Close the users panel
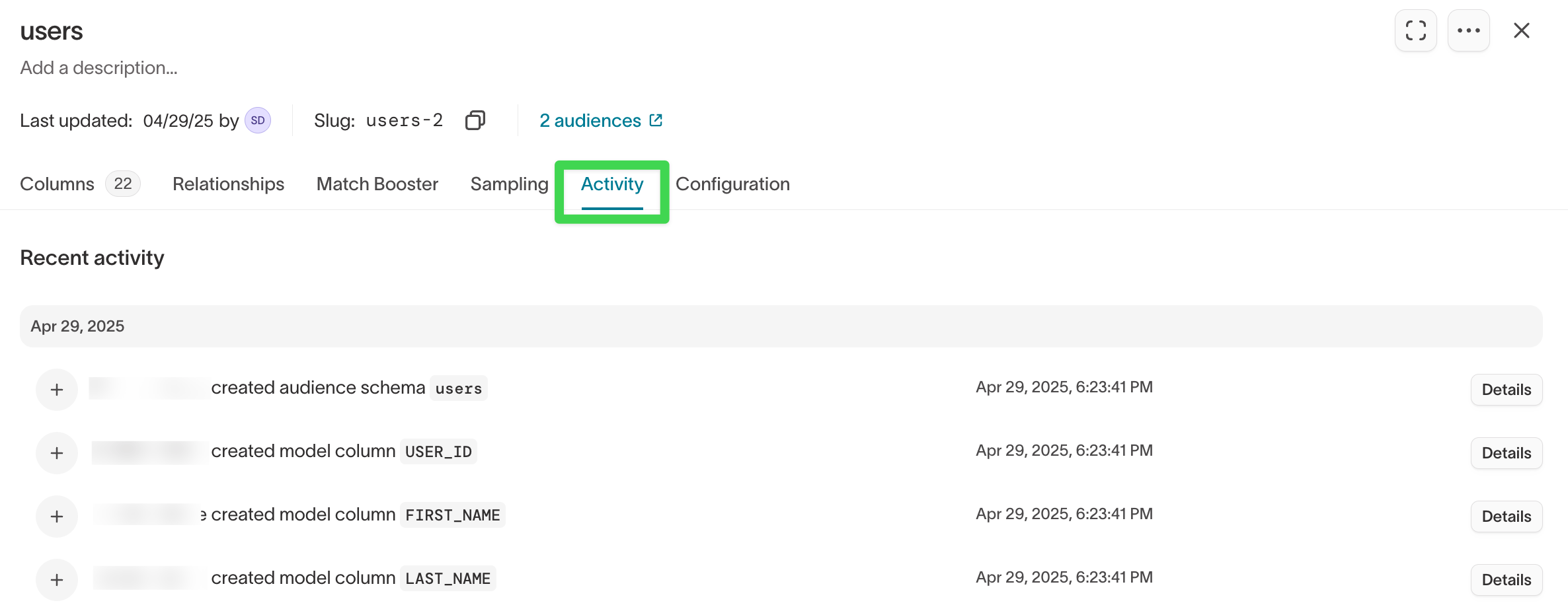This screenshot has height=609, width=1568. [1521, 30]
